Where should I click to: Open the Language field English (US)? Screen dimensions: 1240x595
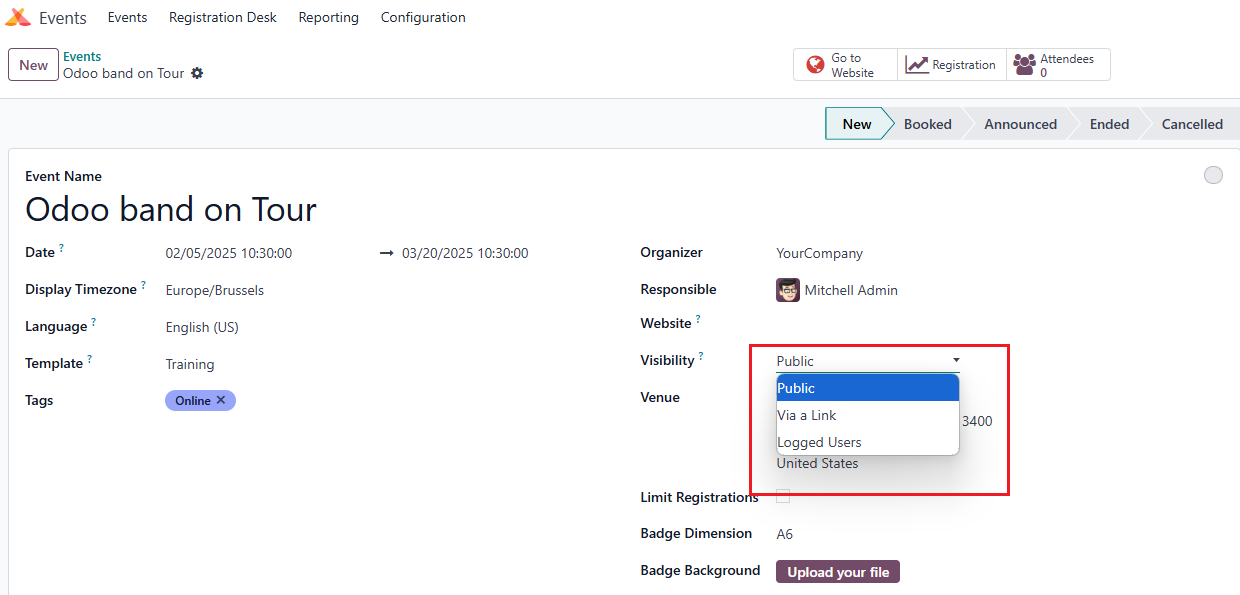tap(202, 327)
